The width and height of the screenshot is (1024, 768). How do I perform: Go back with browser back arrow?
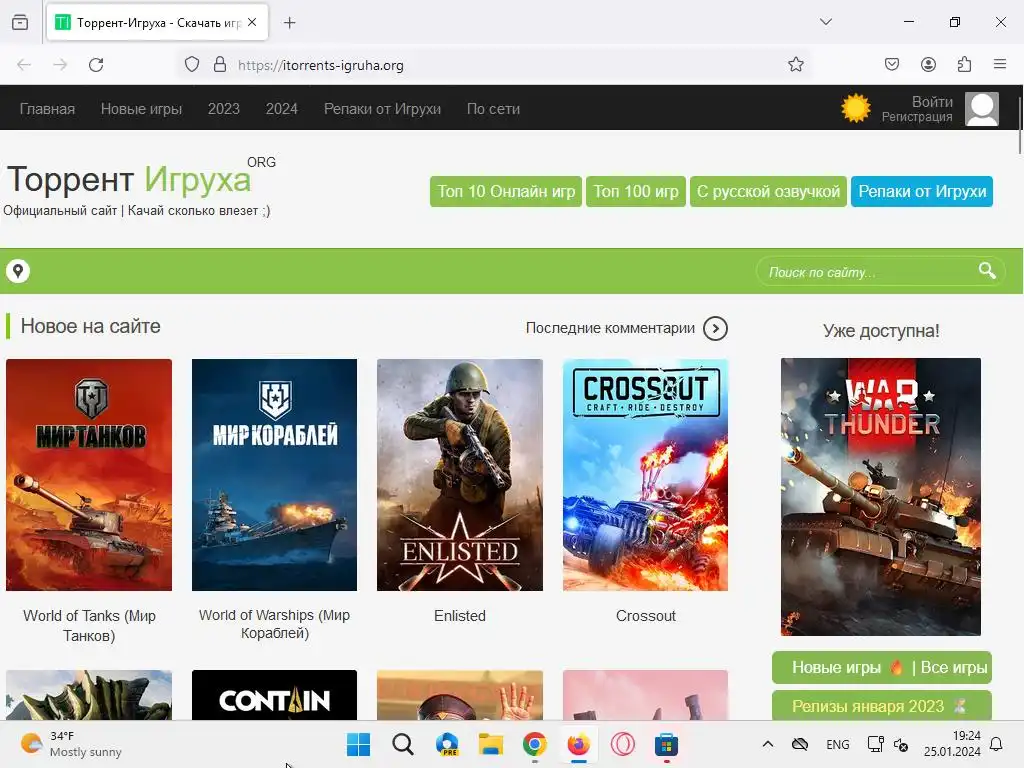[24, 65]
